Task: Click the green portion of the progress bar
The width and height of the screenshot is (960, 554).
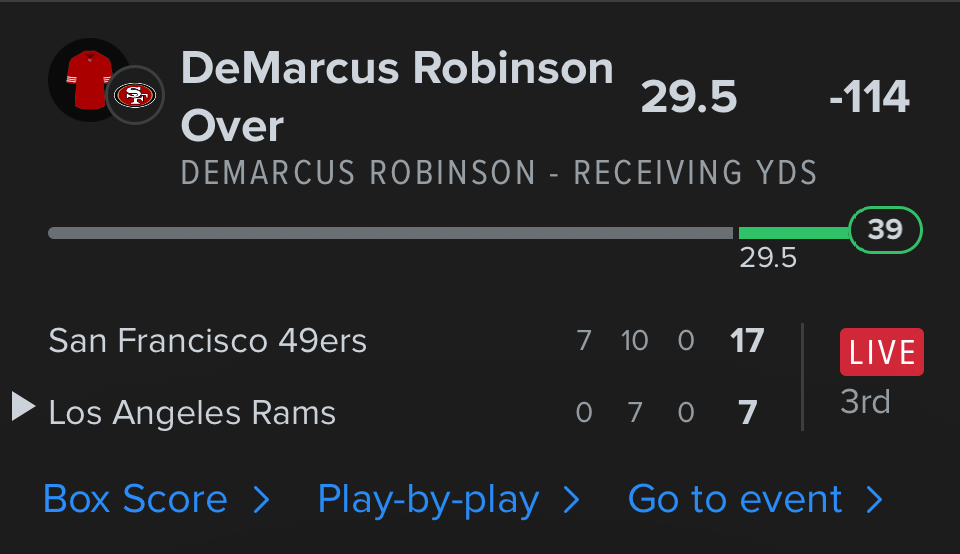Action: [792, 233]
